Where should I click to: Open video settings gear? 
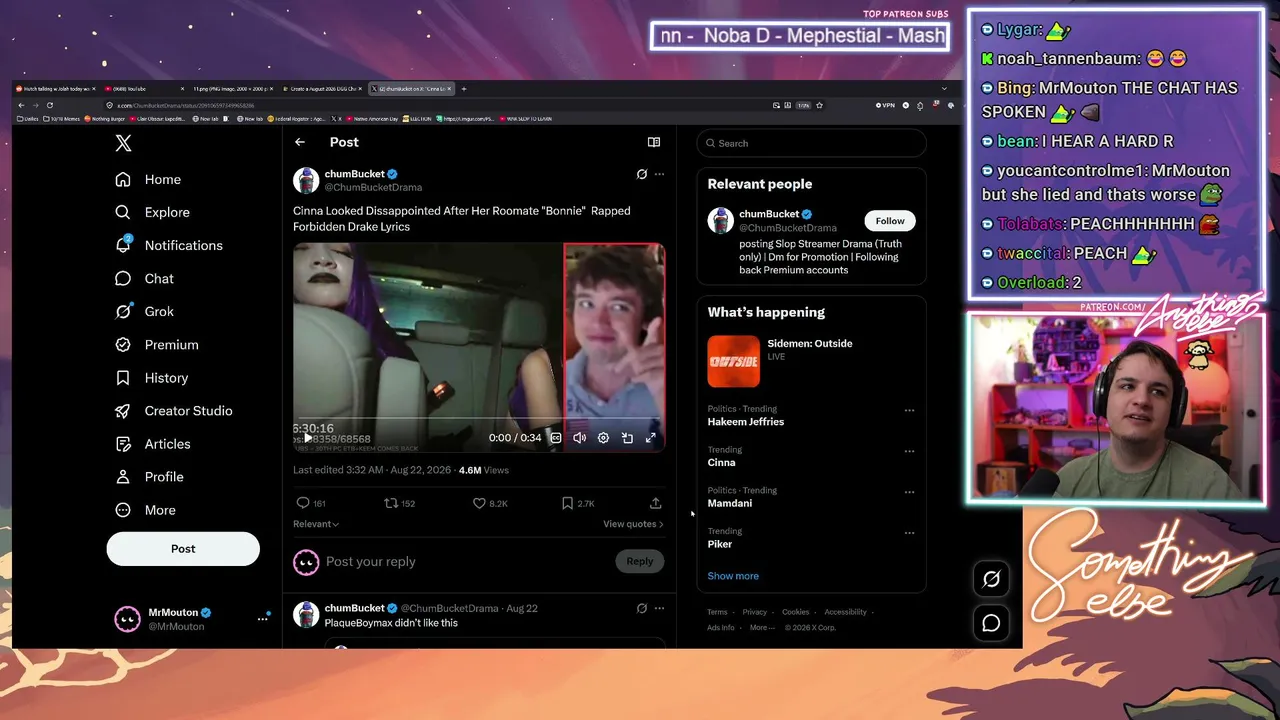[x=603, y=438]
